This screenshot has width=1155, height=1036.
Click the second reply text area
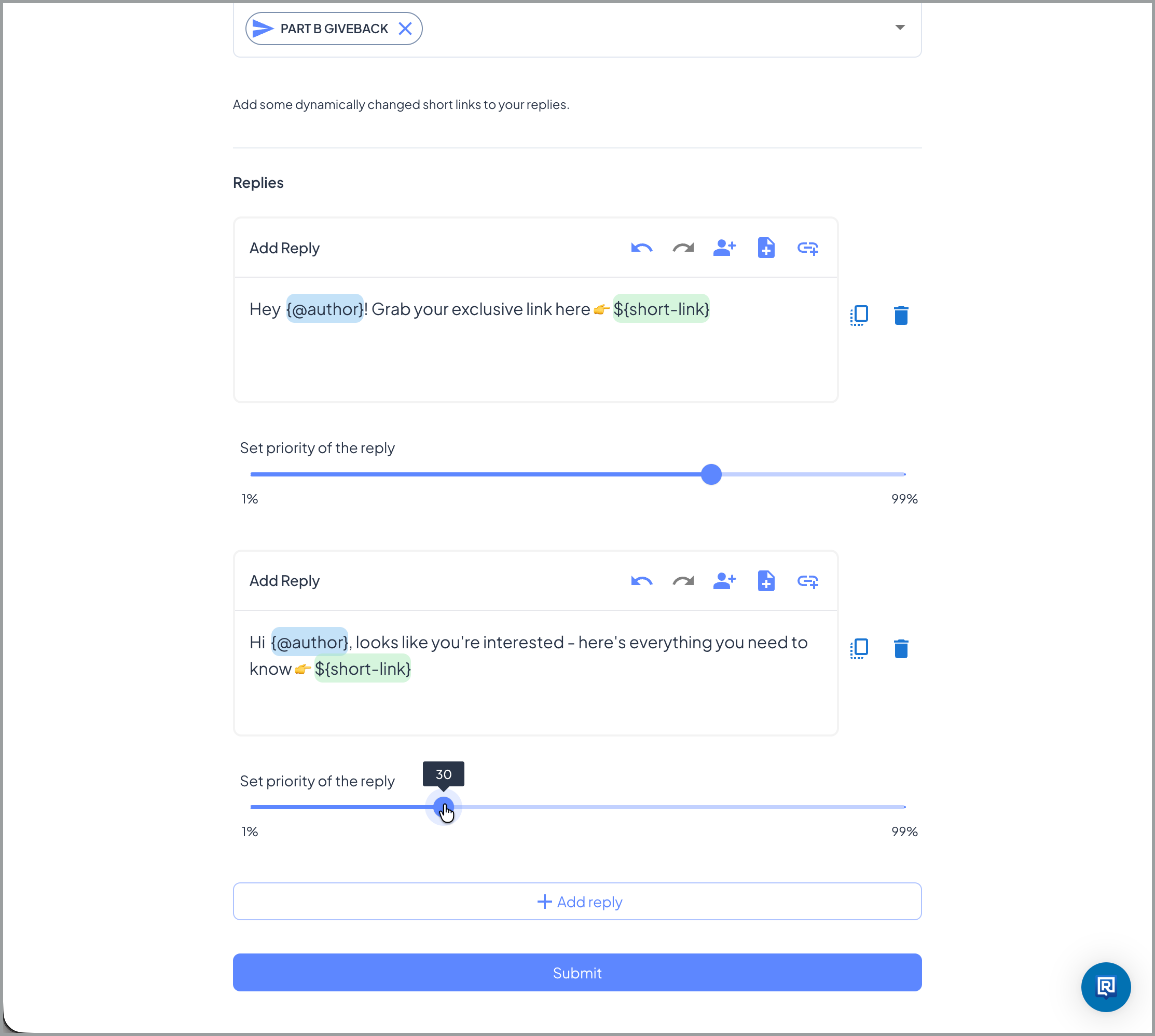pos(535,673)
